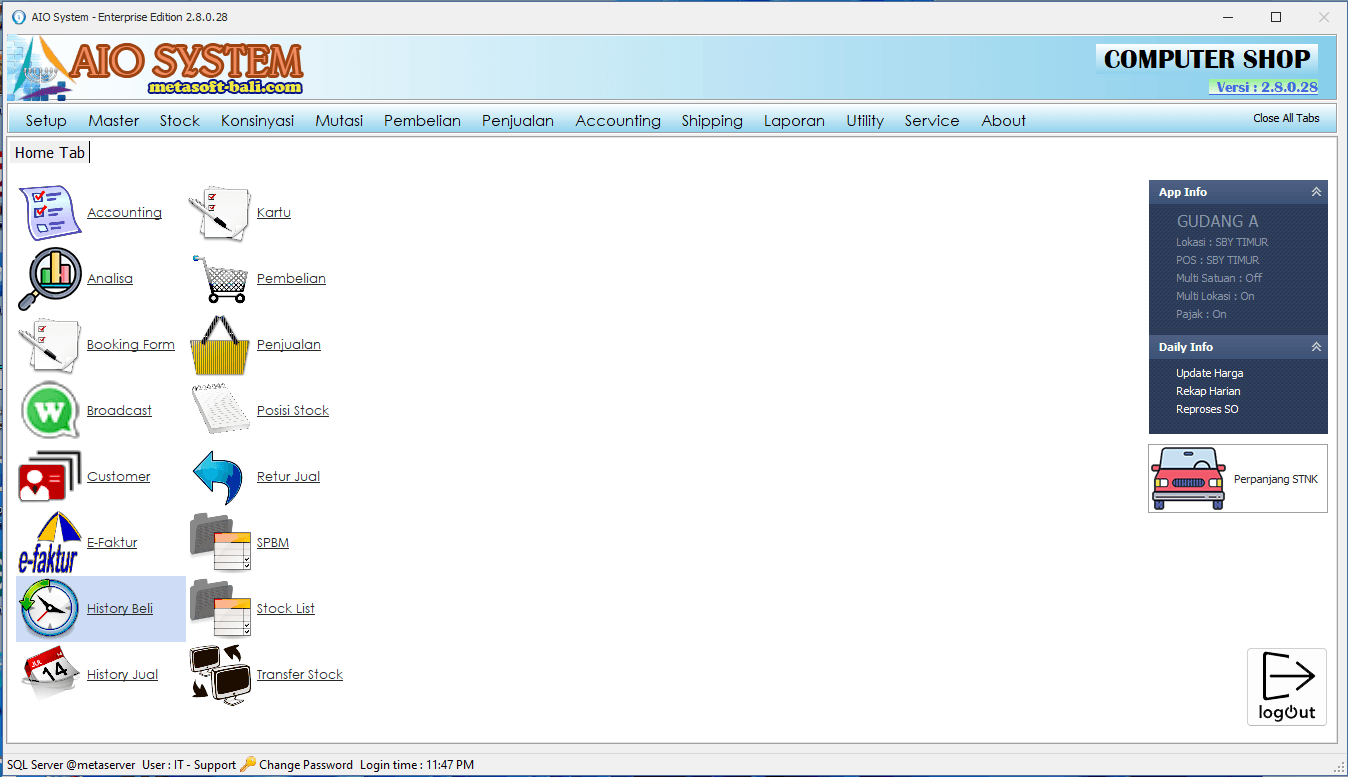Open the Accounting checklist icon
This screenshot has height=777, width=1348.
50,212
